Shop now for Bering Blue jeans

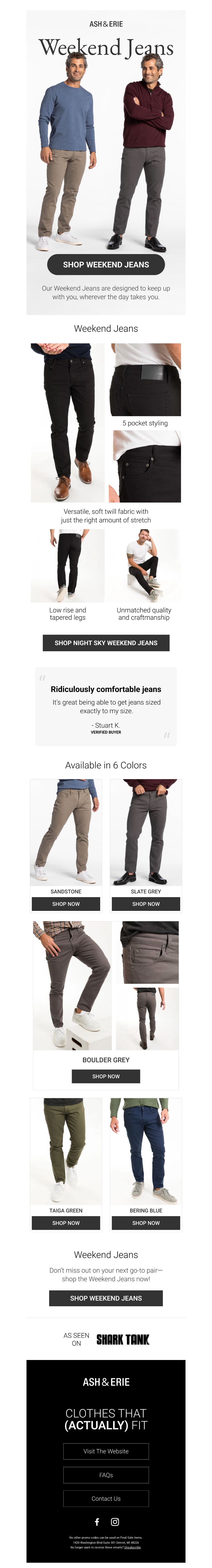pos(146,1223)
